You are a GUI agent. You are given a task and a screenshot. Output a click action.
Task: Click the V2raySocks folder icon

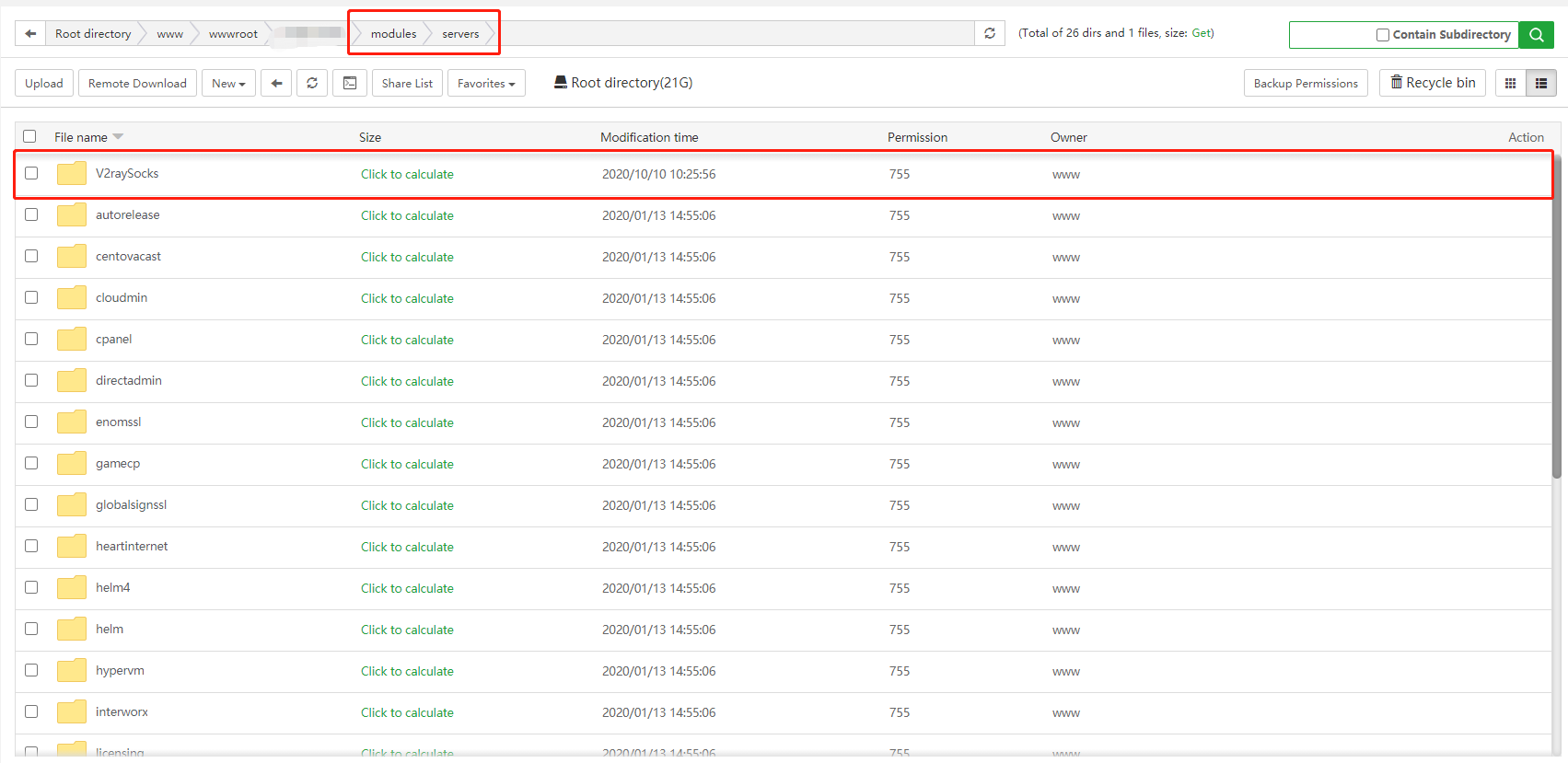72,174
